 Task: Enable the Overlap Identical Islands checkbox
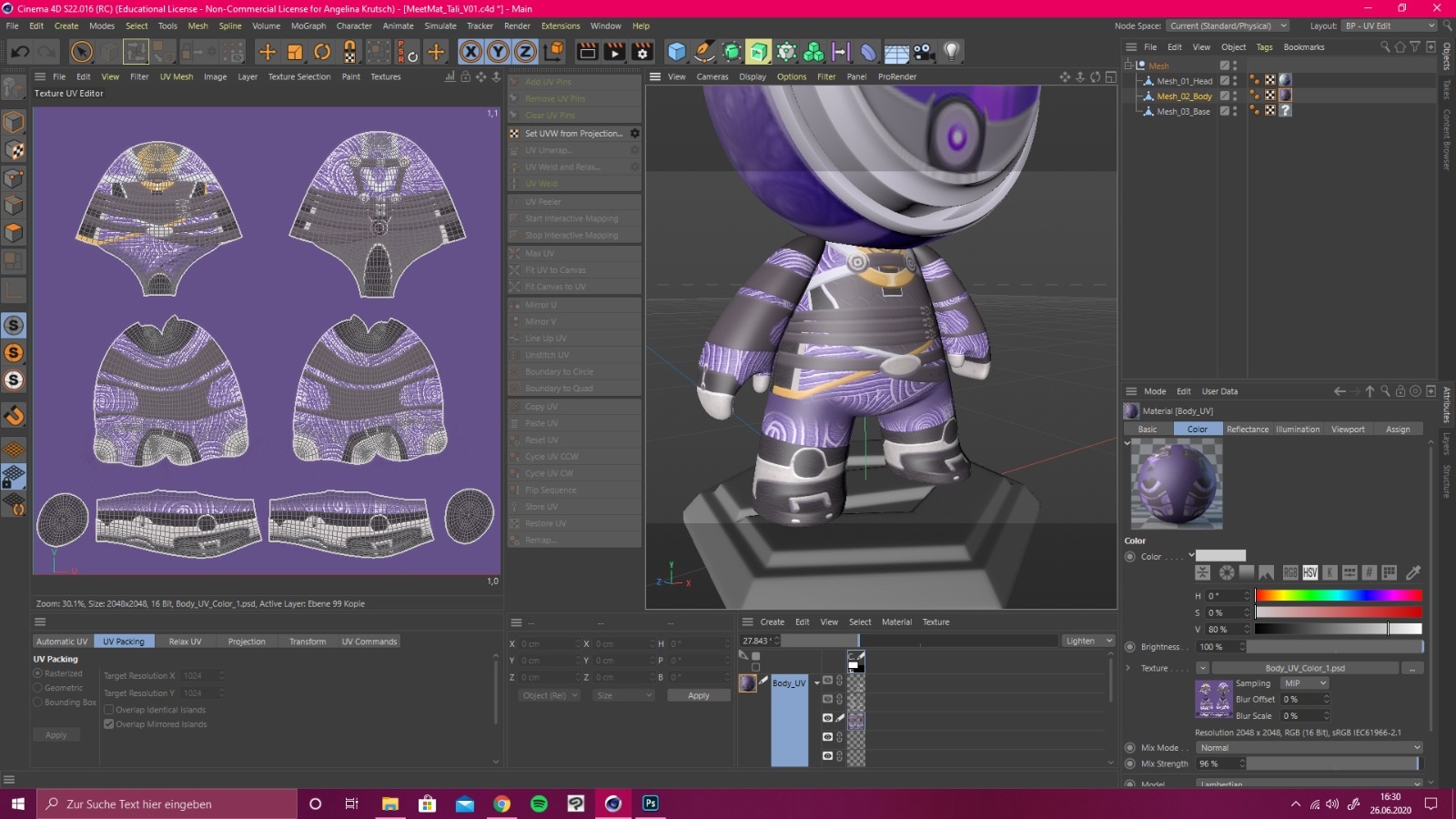(x=109, y=710)
